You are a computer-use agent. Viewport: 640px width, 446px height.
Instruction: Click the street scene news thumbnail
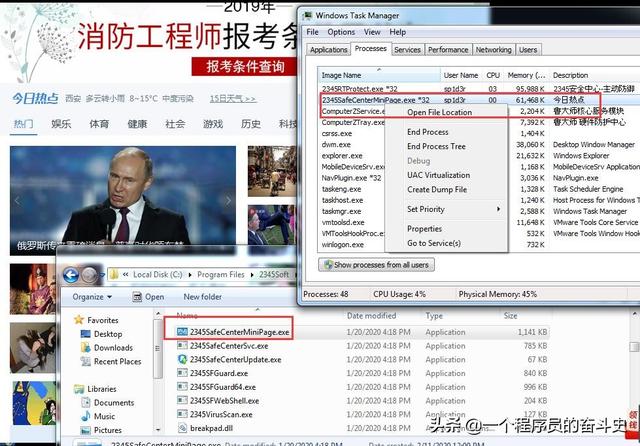271,171
